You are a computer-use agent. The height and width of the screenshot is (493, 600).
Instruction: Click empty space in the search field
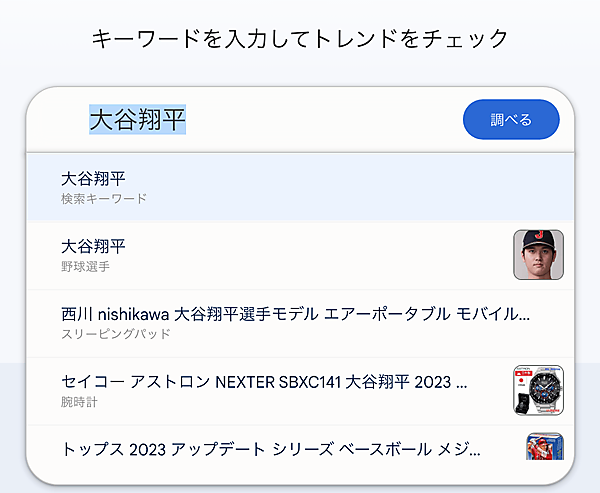coord(320,120)
